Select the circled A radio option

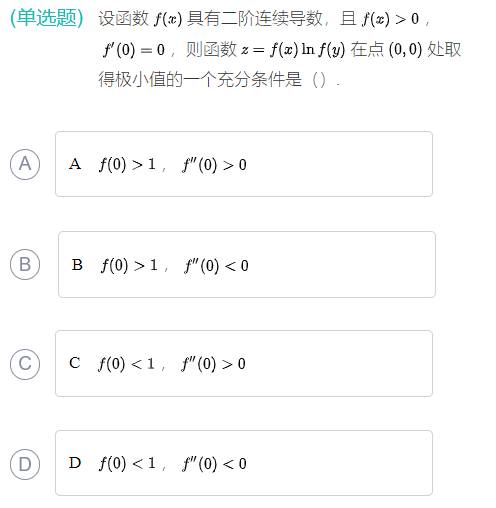pyautogui.click(x=25, y=164)
